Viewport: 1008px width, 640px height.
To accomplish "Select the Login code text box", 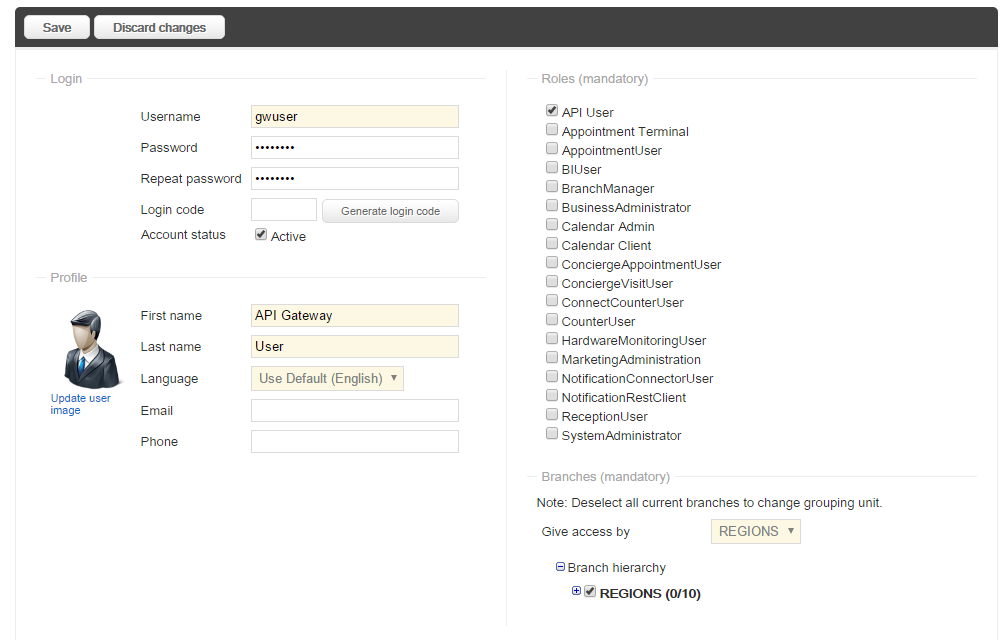I will (283, 210).
